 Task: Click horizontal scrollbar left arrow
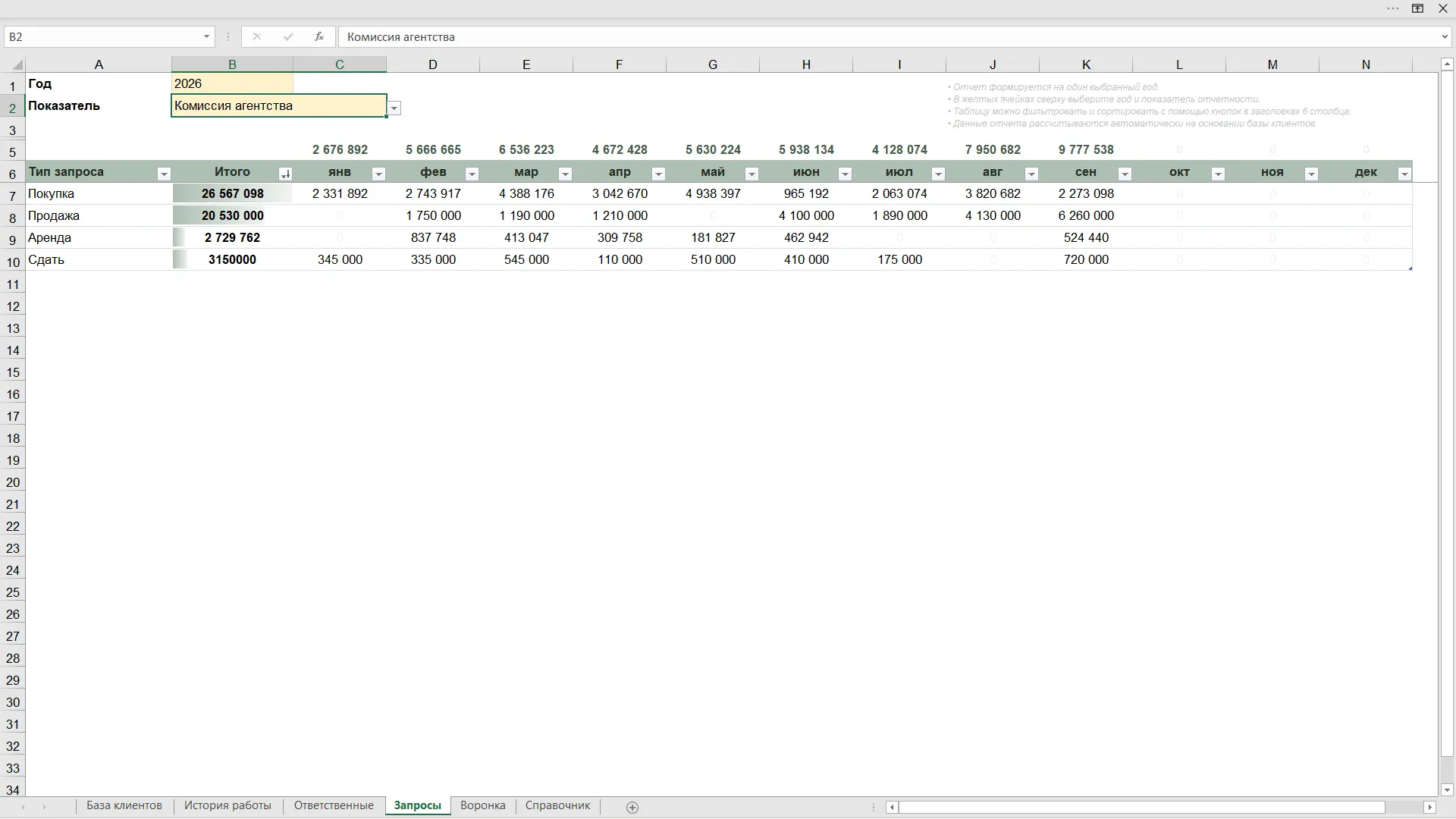point(892,808)
